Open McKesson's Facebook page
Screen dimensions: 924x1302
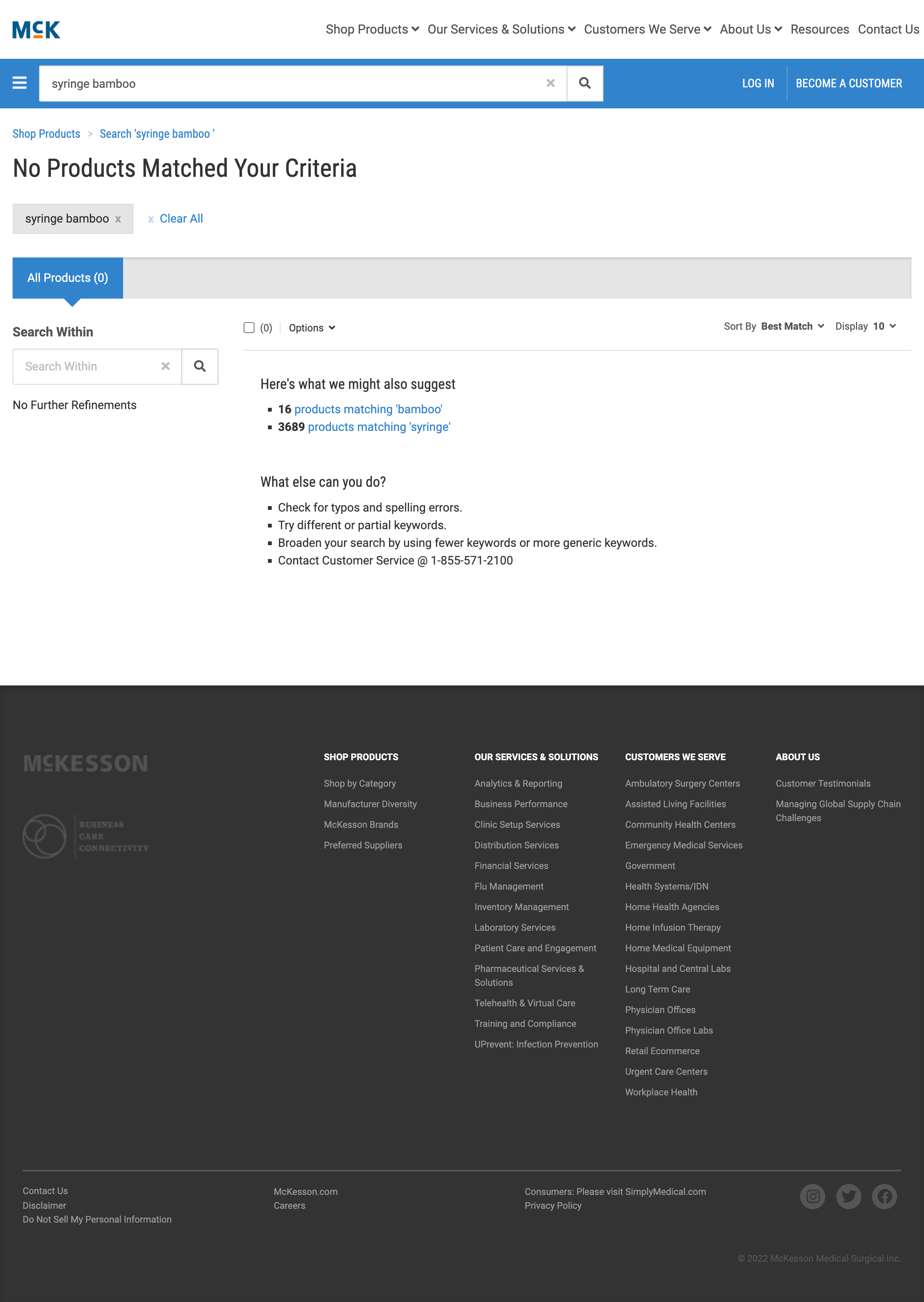(x=884, y=1196)
